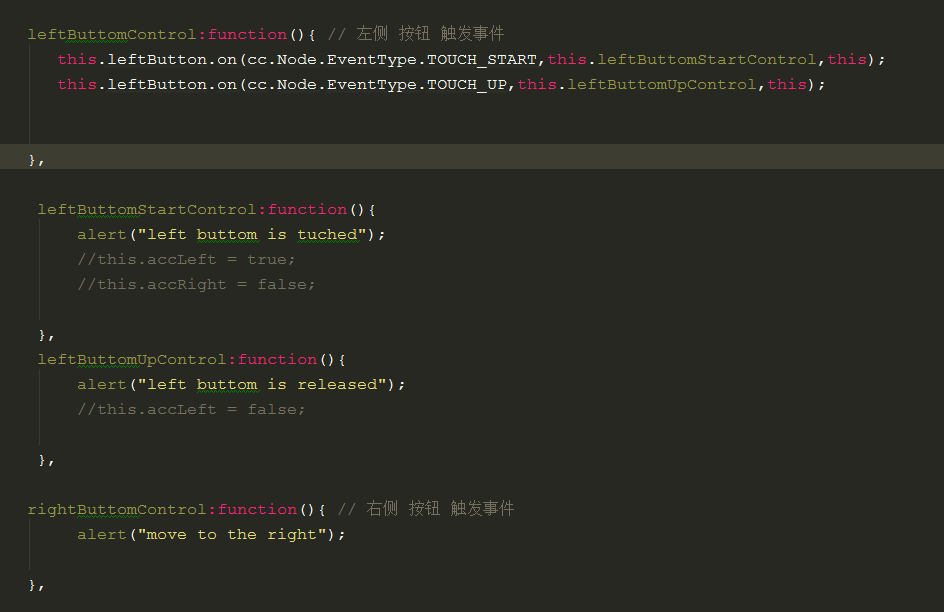
Task: Click the highlighted closing brace line
Action: [36, 159]
